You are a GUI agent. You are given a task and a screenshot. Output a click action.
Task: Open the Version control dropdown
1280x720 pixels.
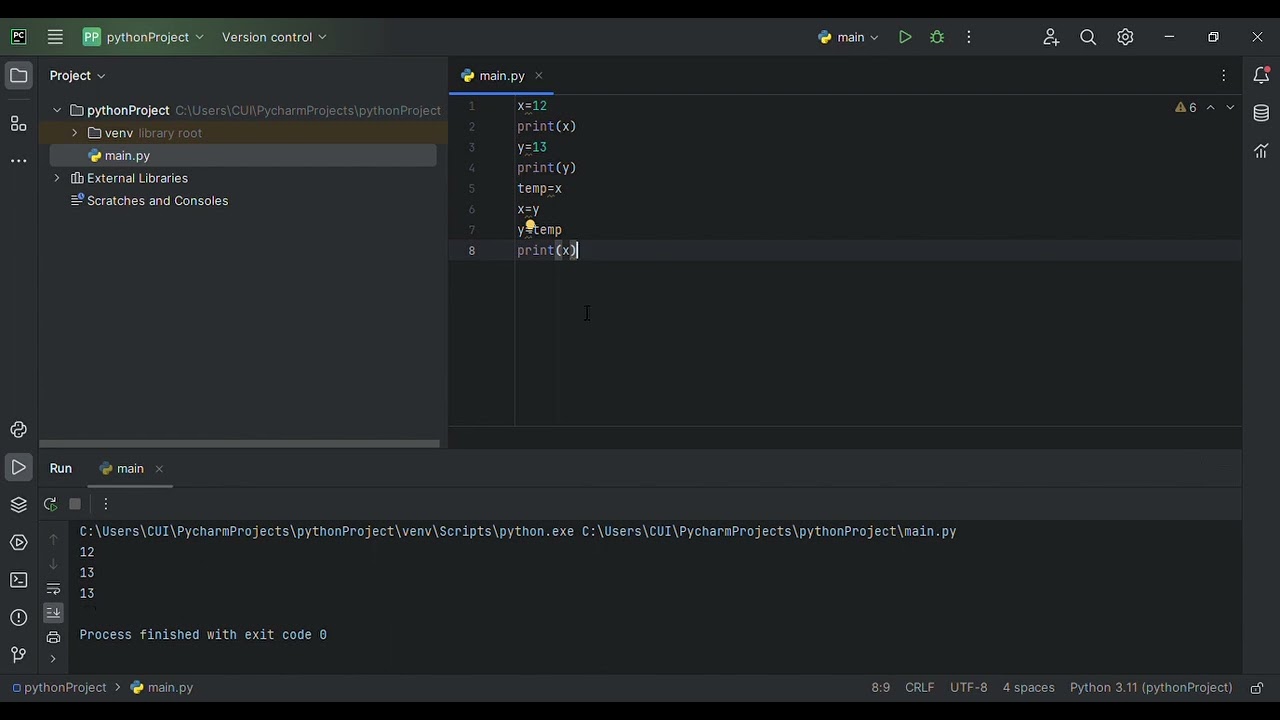pyautogui.click(x=273, y=37)
